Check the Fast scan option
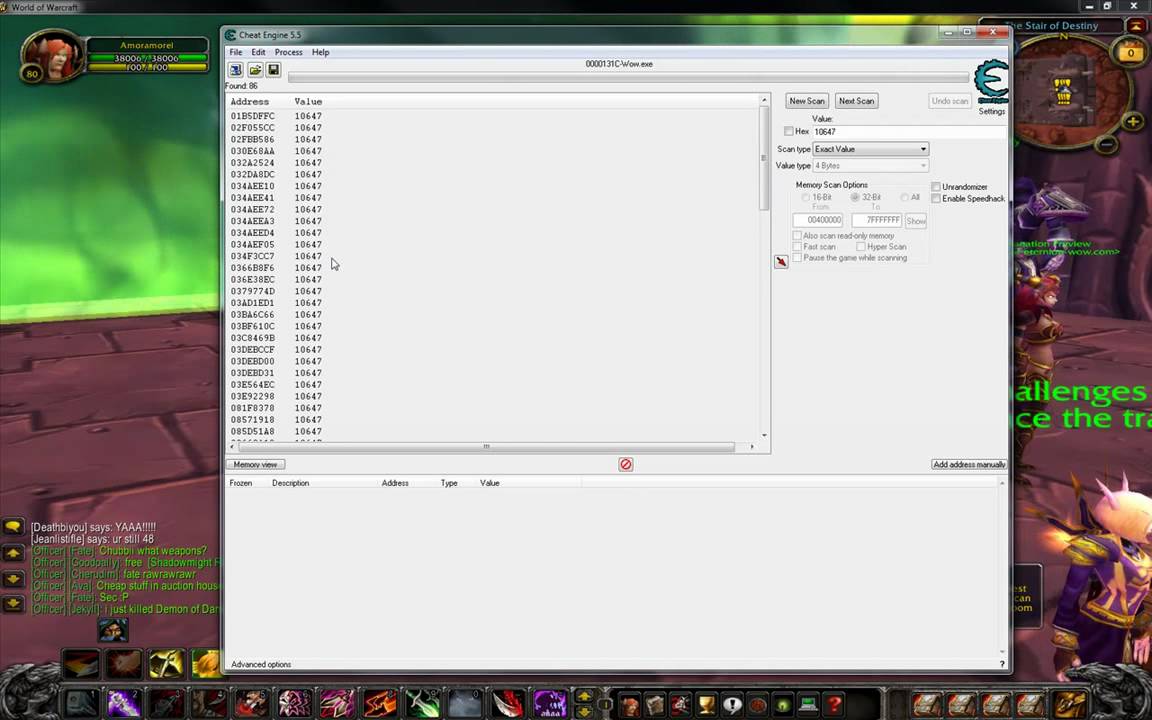The width and height of the screenshot is (1152, 720). (797, 247)
